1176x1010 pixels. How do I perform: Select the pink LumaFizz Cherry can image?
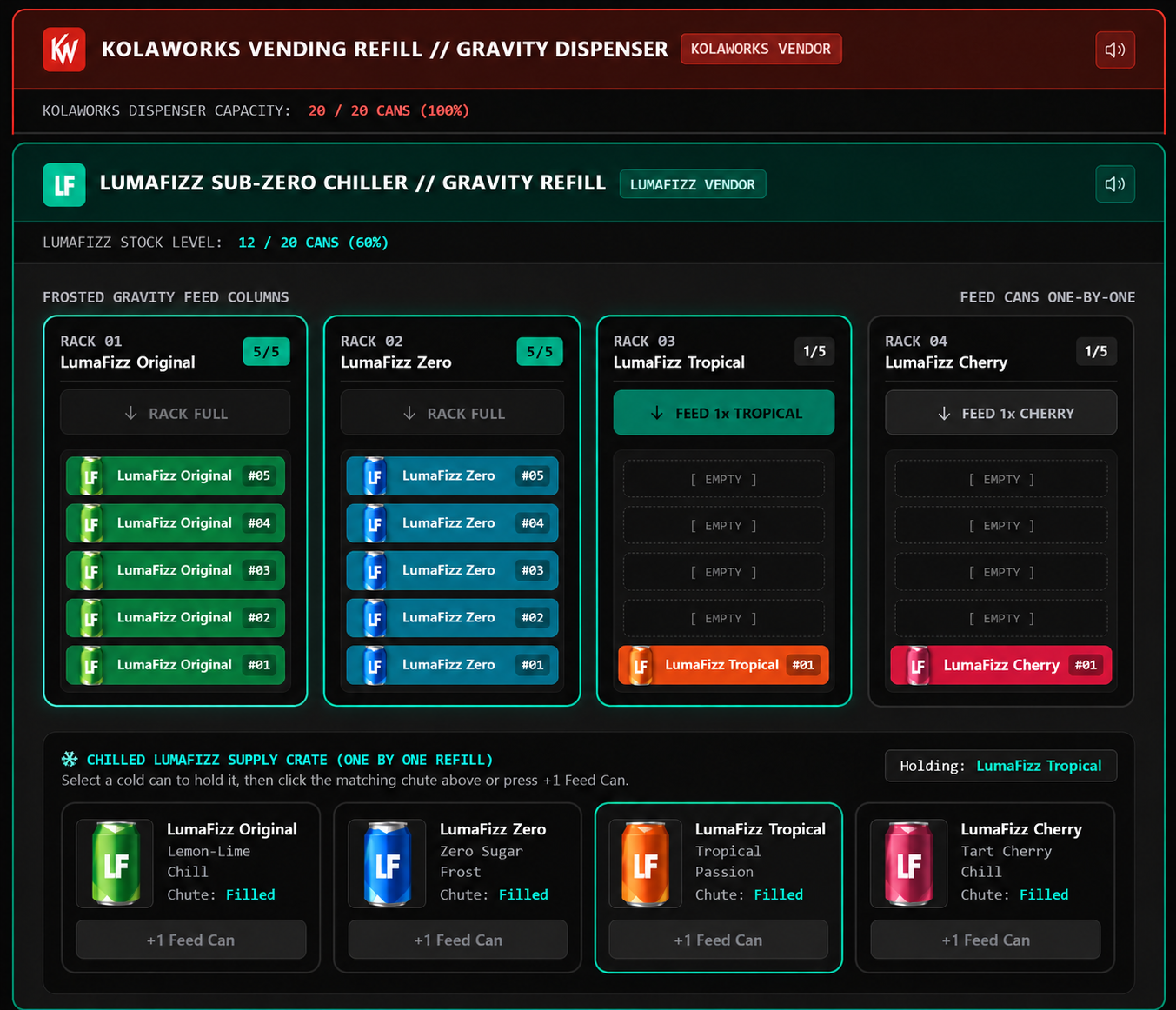908,863
